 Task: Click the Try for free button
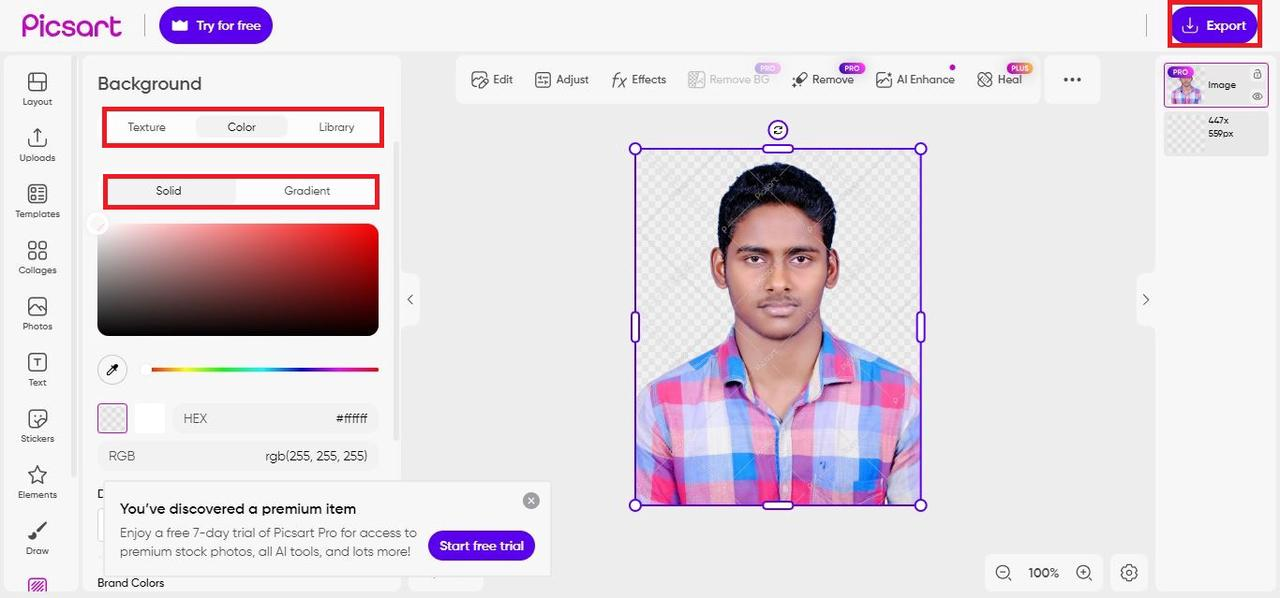tap(216, 26)
